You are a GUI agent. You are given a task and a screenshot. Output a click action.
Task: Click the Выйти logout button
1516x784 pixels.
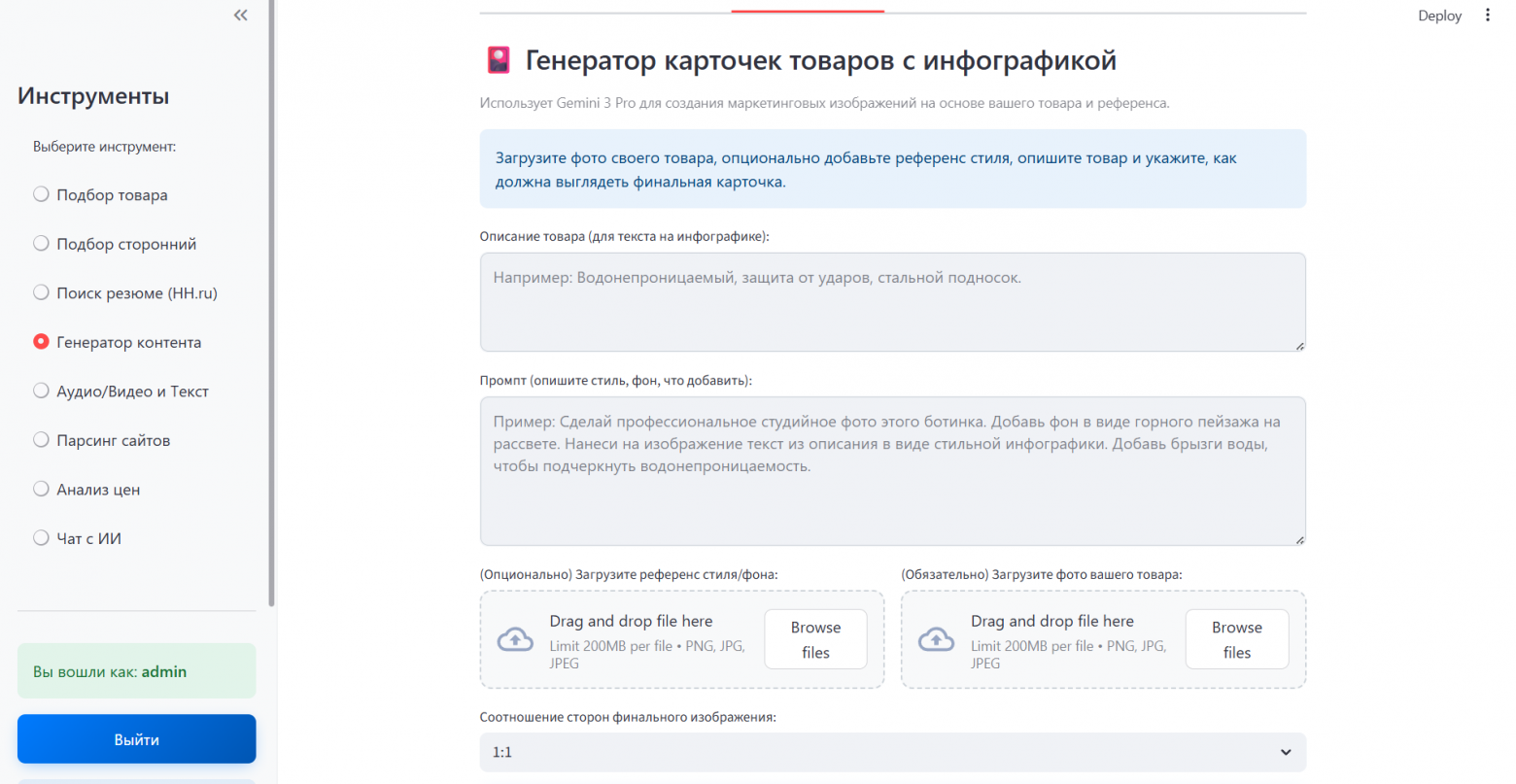pos(136,738)
